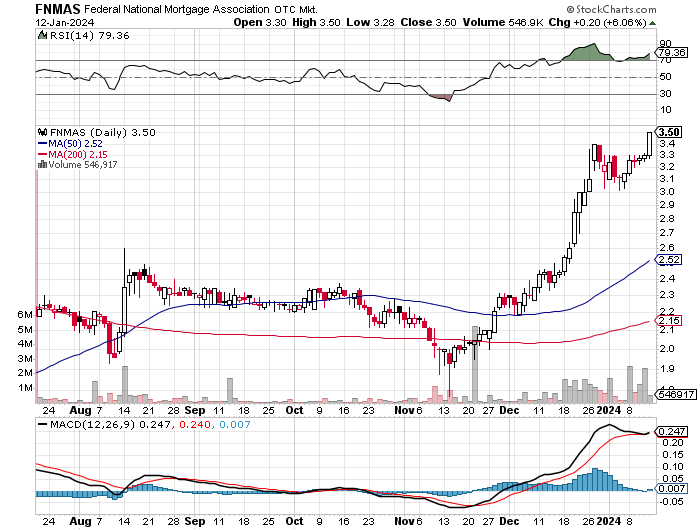Click the candlestick icon beside FNMAS (Daily)
This screenshot has width=700, height=530.
[x=43, y=132]
